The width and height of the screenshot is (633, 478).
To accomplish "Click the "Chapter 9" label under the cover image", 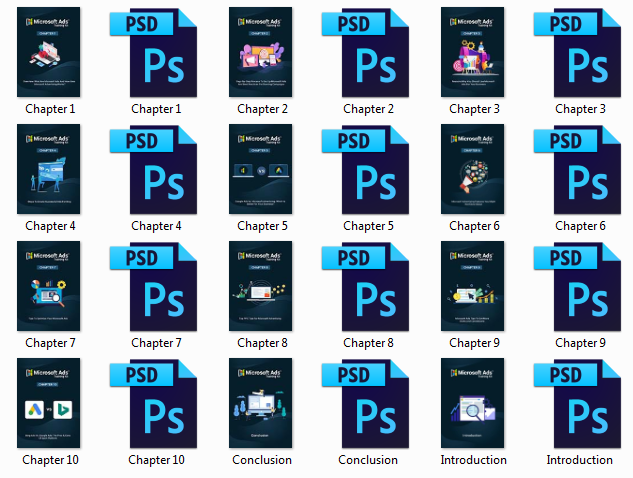I will pyautogui.click(x=474, y=343).
